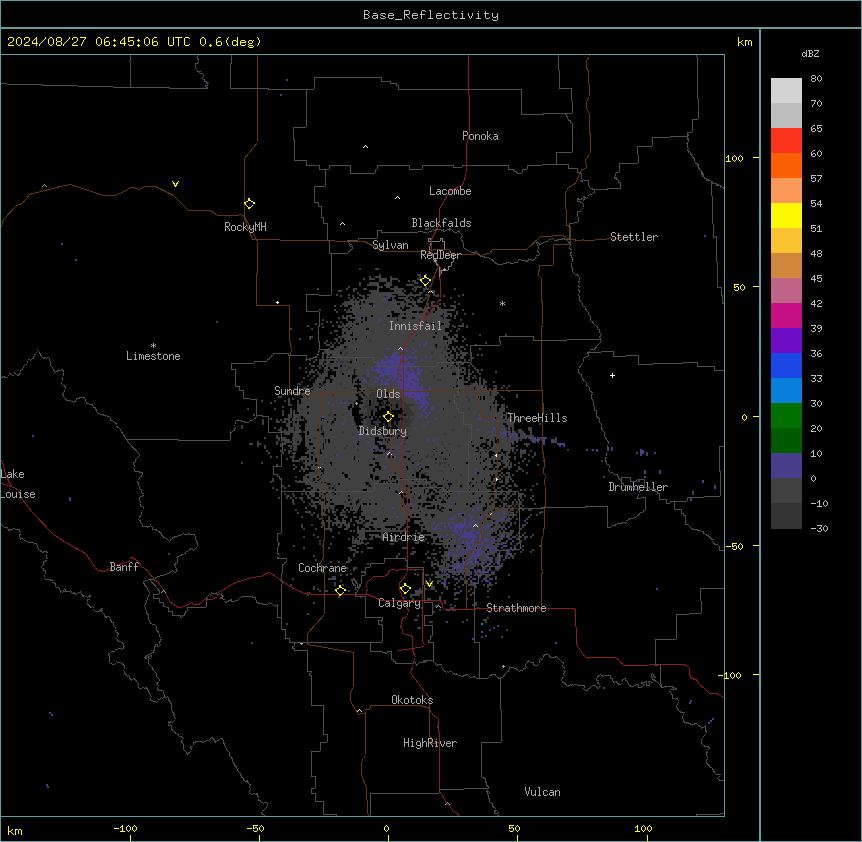Click the yellow diamond marker below RedDeer
The width and height of the screenshot is (862, 842).
(426, 281)
